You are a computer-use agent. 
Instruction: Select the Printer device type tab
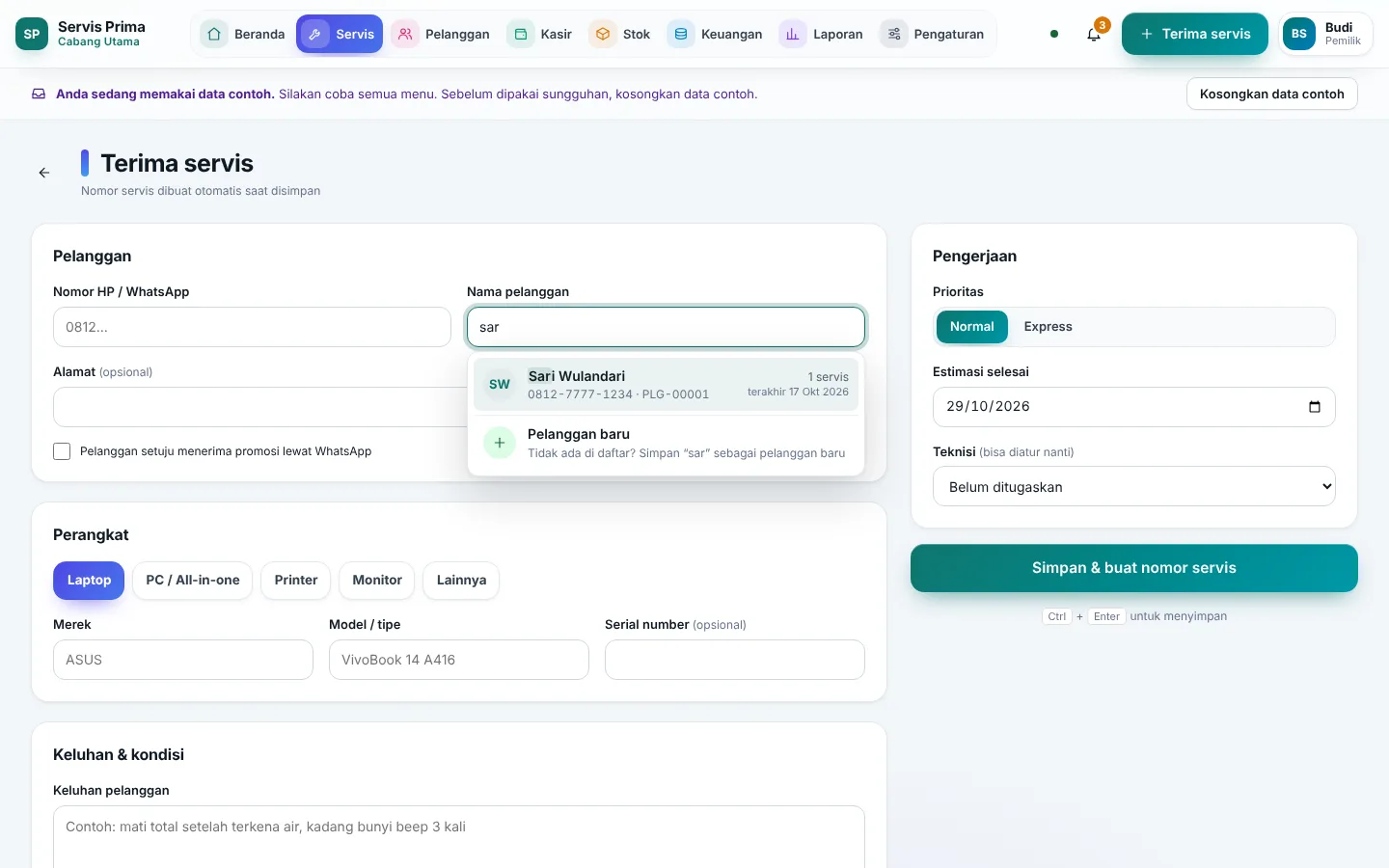click(x=295, y=581)
